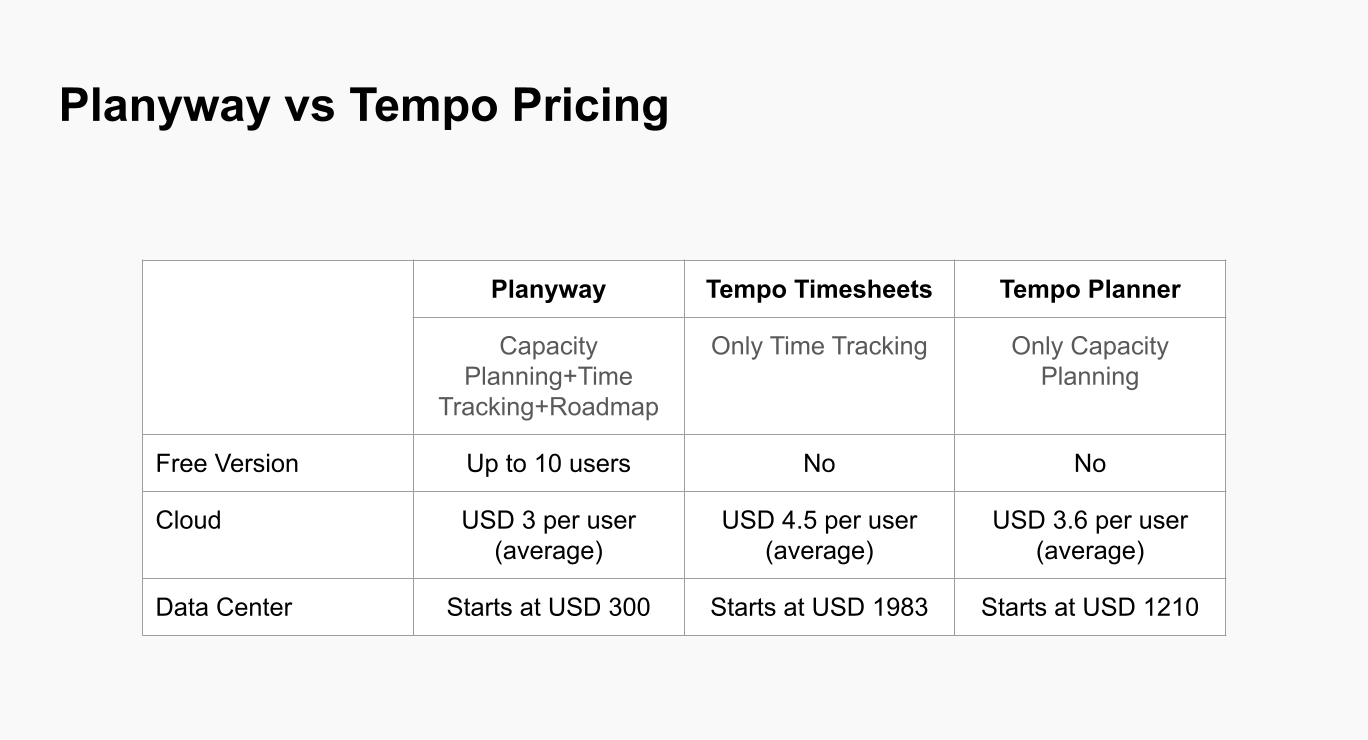The image size is (1368, 740).
Task: Click the 'Planyway vs Tempo Pricing' title
Action: pyautogui.click(x=363, y=106)
